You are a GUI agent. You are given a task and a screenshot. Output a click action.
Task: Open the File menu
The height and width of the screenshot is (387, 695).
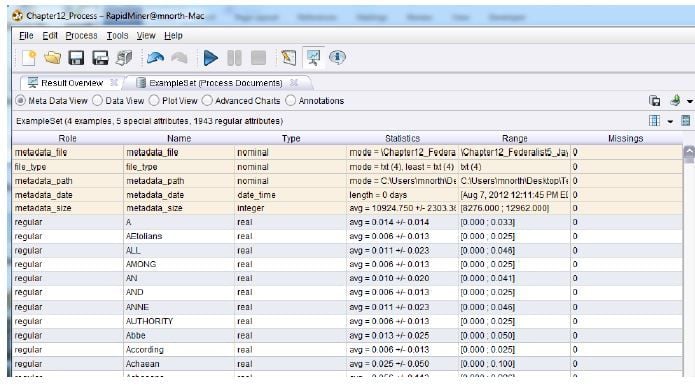point(26,35)
